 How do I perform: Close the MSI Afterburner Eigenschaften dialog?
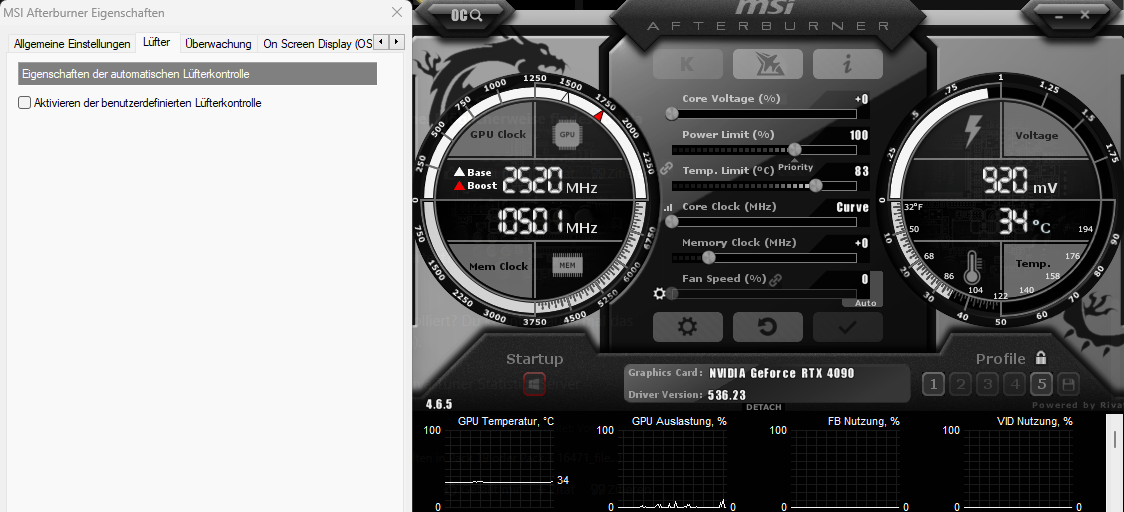point(396,12)
